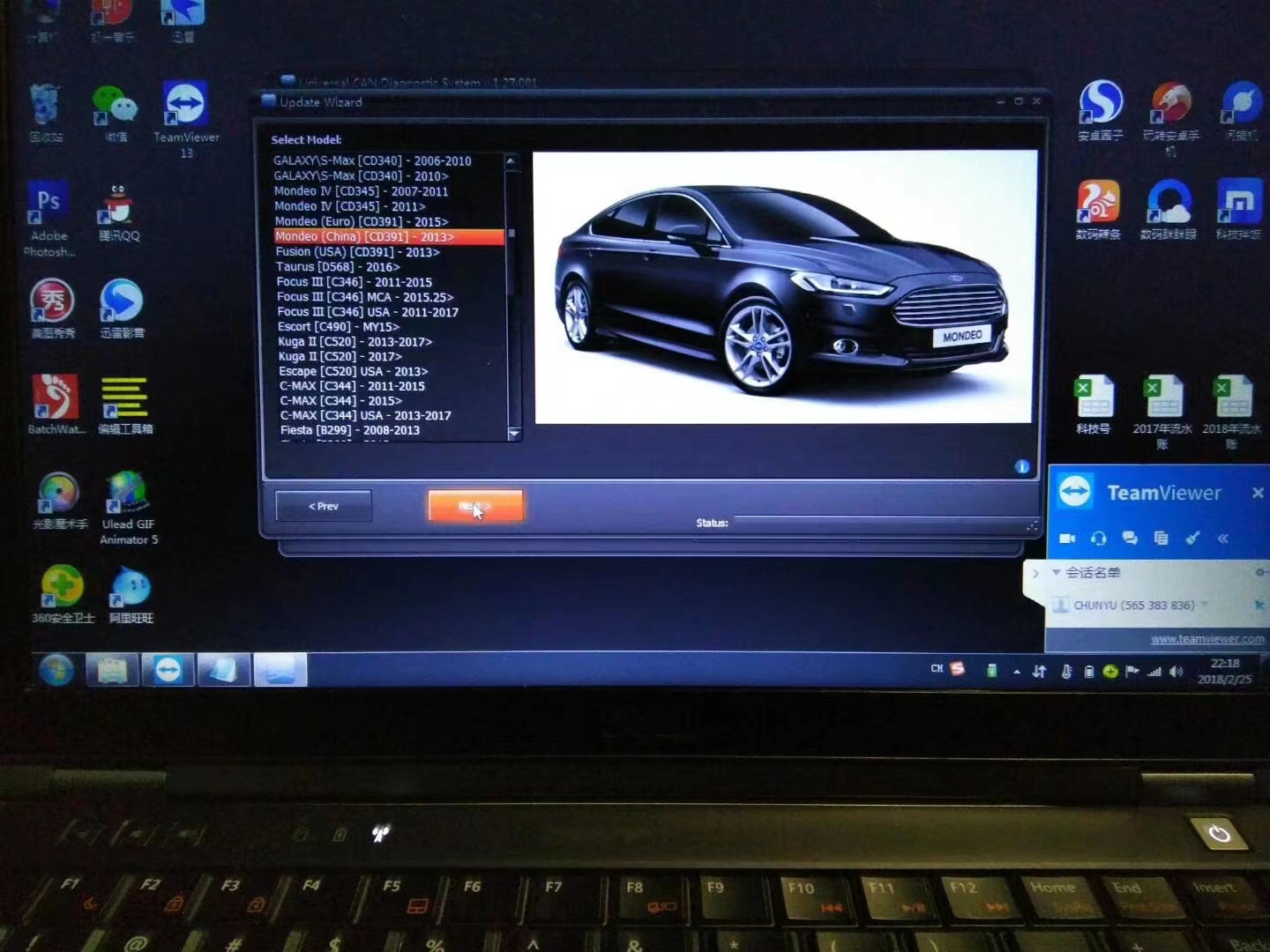This screenshot has height=952, width=1270.
Task: Select Fusion (USA) [CD391] - 2013> model
Action: [x=357, y=252]
